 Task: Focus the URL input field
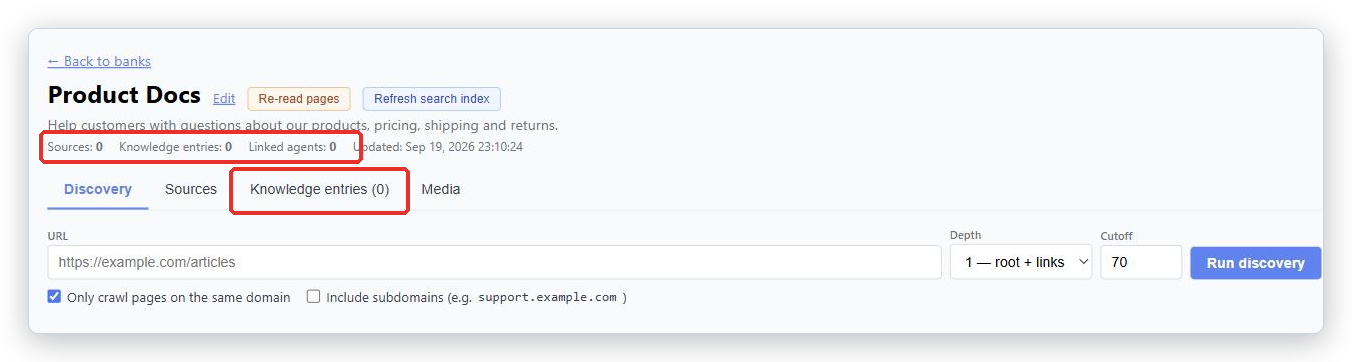494,262
